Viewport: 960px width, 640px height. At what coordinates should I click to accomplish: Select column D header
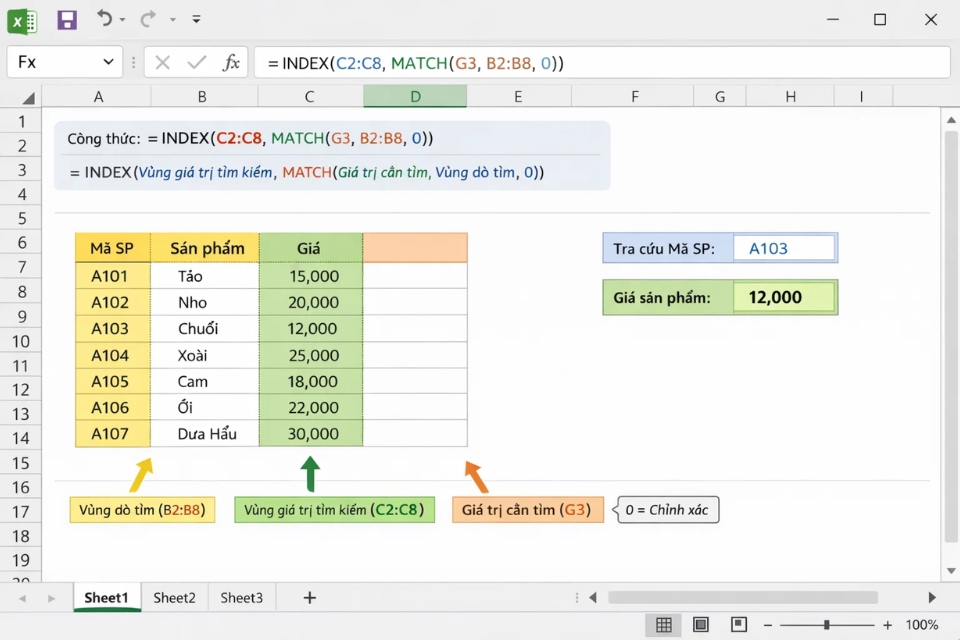[414, 97]
